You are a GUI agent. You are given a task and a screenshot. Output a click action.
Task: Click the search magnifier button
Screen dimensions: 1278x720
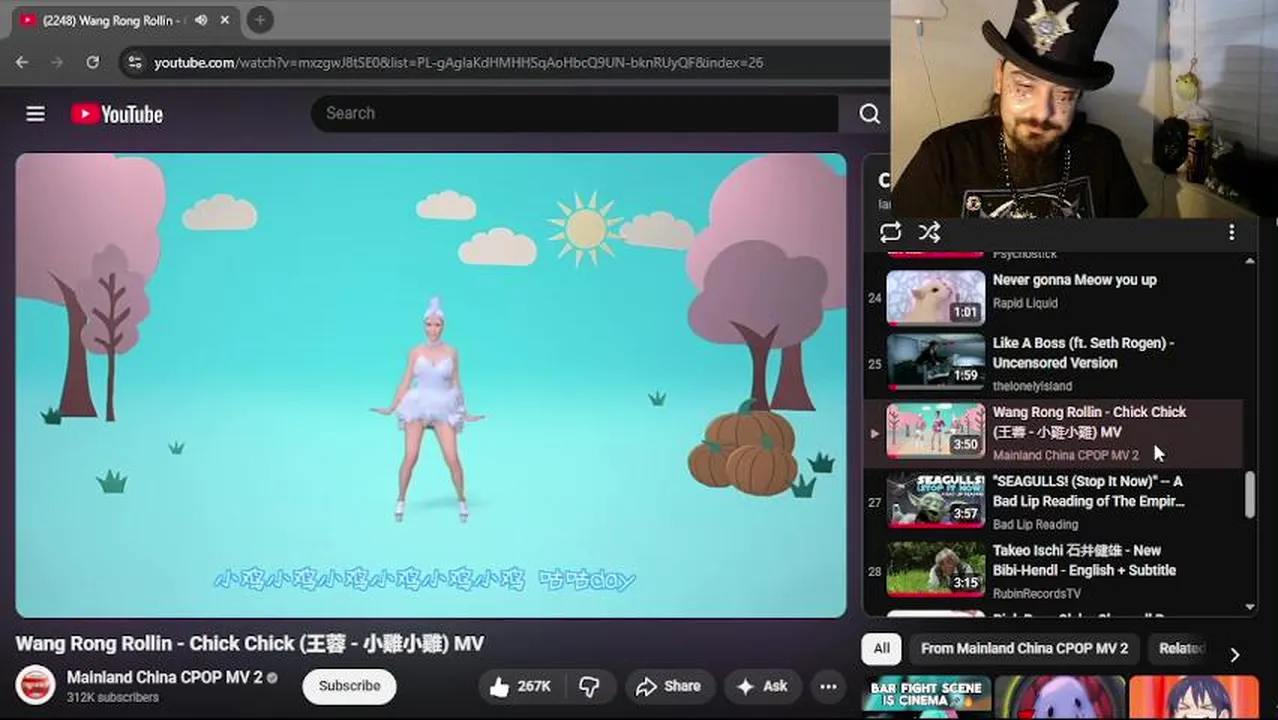pos(869,114)
